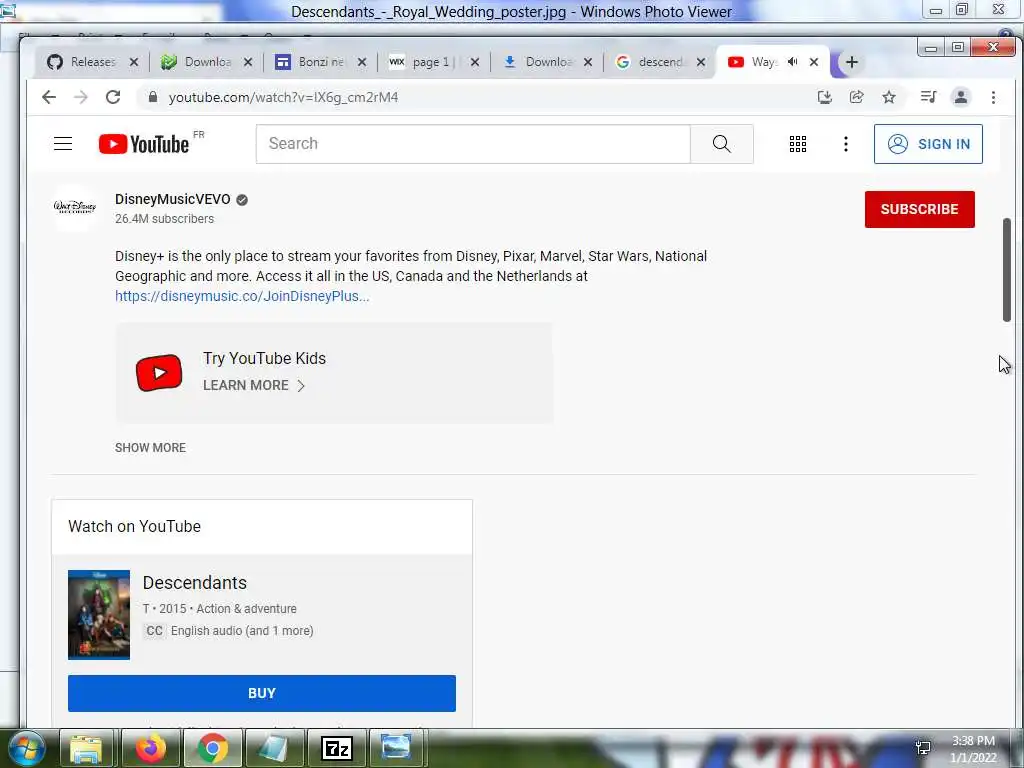Click the blue BUY button

coord(262,694)
